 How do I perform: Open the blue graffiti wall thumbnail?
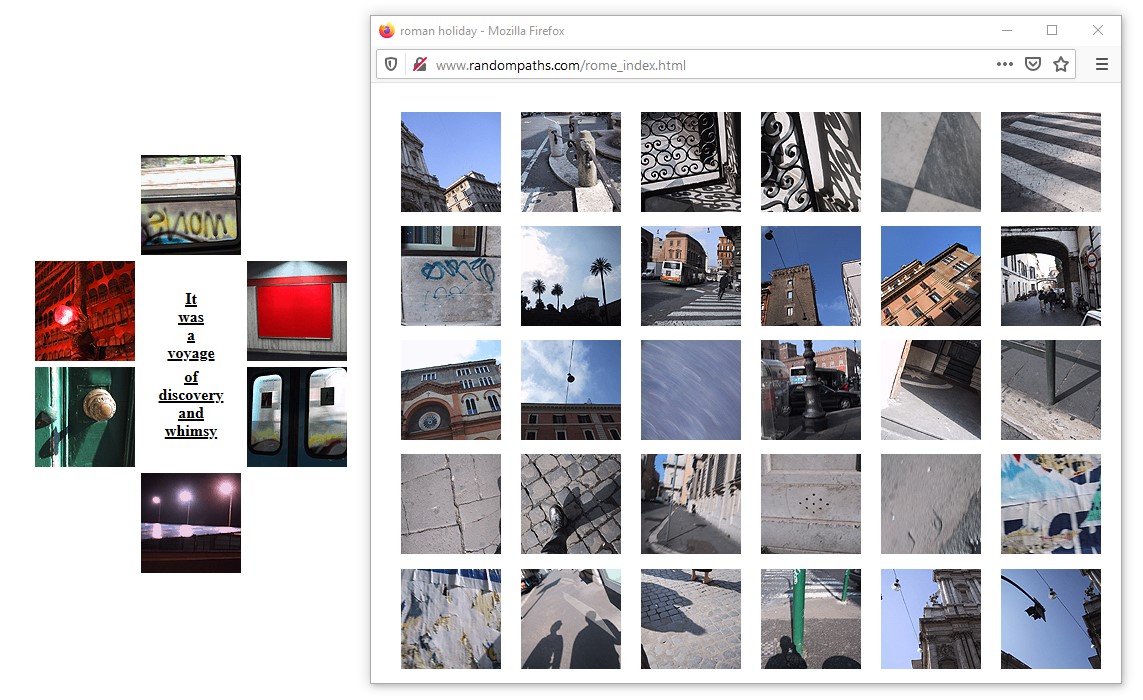pyautogui.click(x=451, y=276)
